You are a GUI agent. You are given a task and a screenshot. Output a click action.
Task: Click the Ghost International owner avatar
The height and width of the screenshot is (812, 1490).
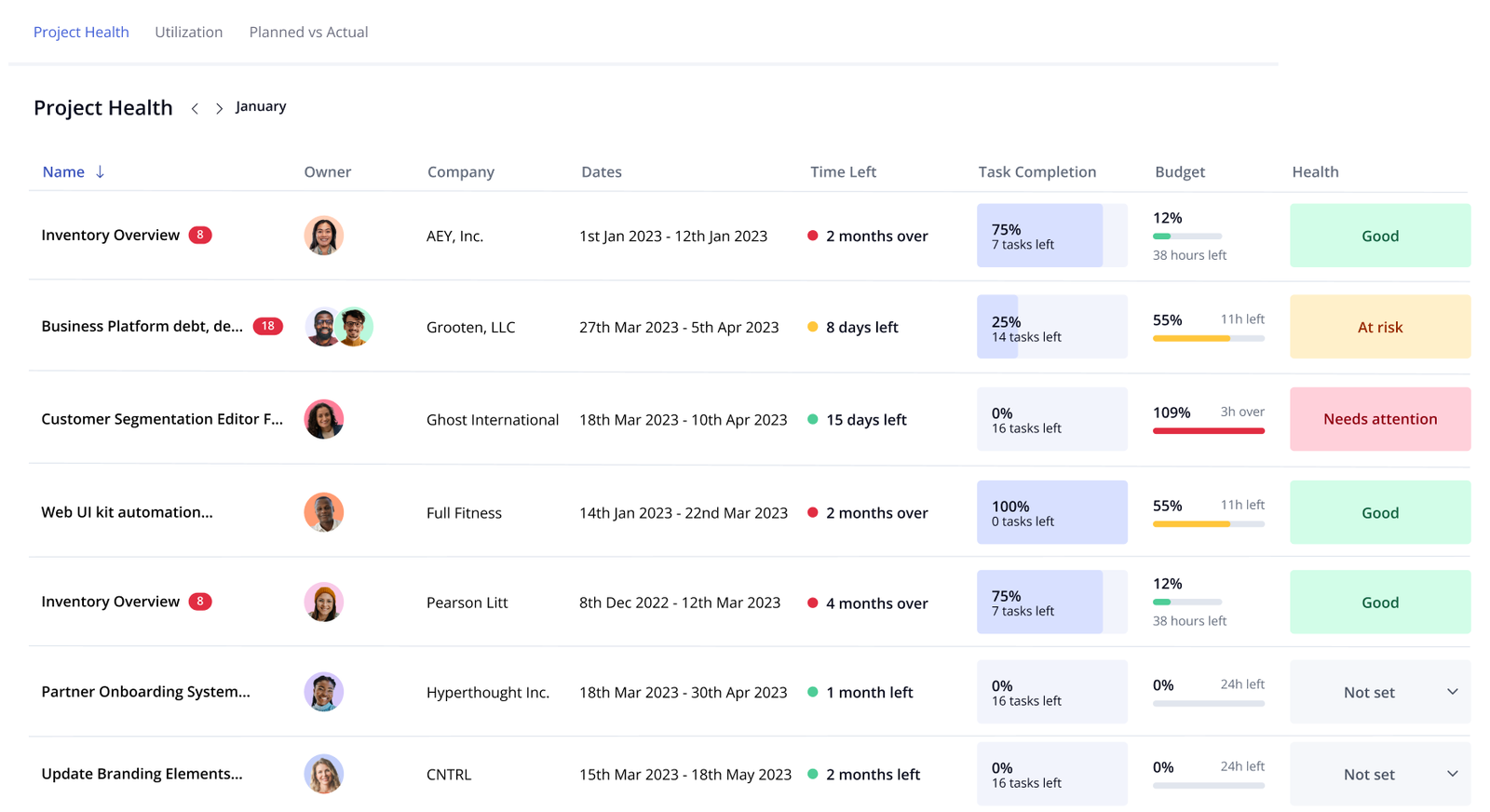coord(323,419)
